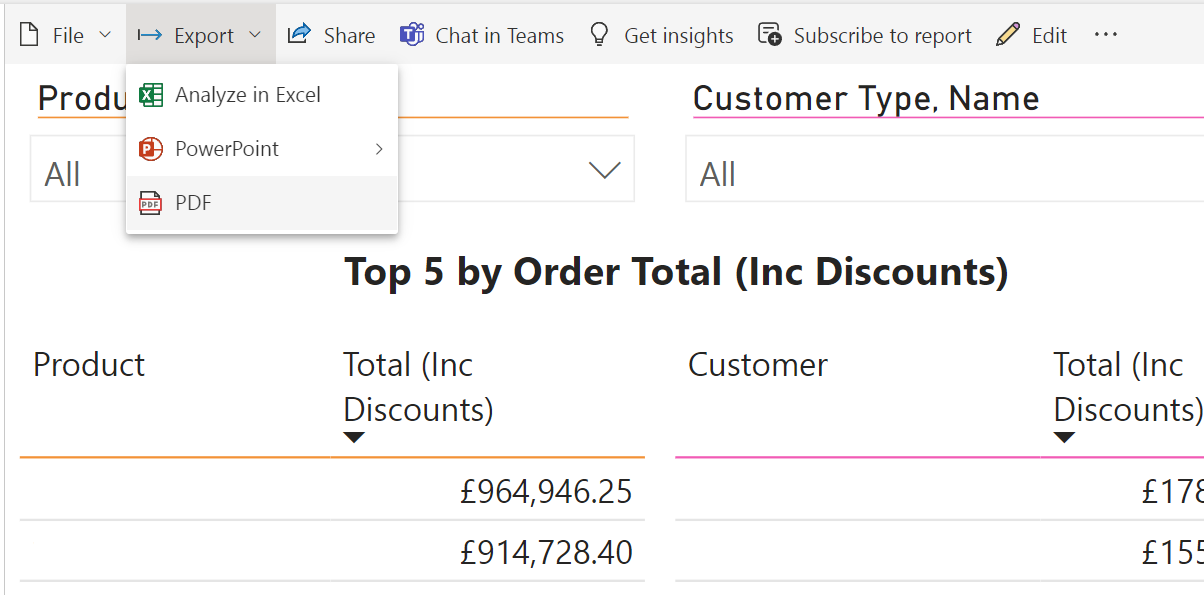
Task: Click the £914,728.40 cell
Action: coord(546,552)
